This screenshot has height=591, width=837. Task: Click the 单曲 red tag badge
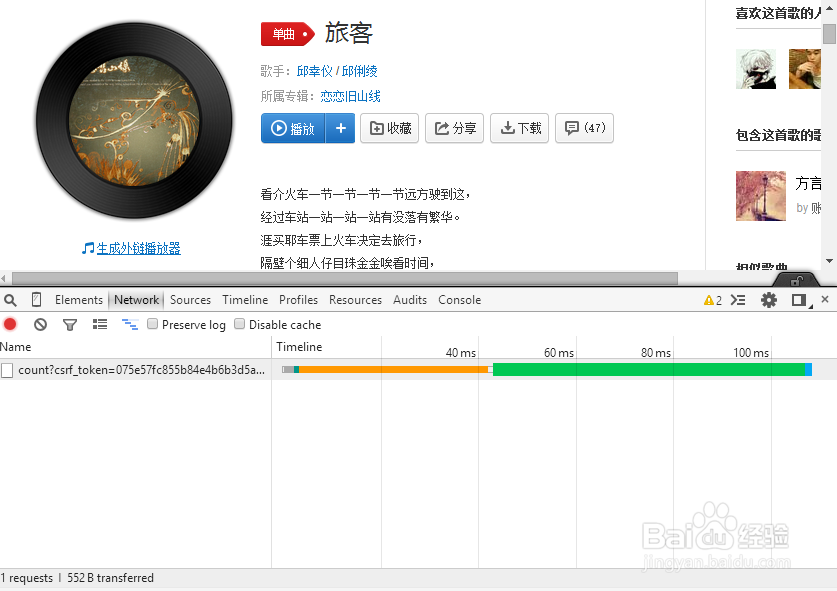coord(288,34)
